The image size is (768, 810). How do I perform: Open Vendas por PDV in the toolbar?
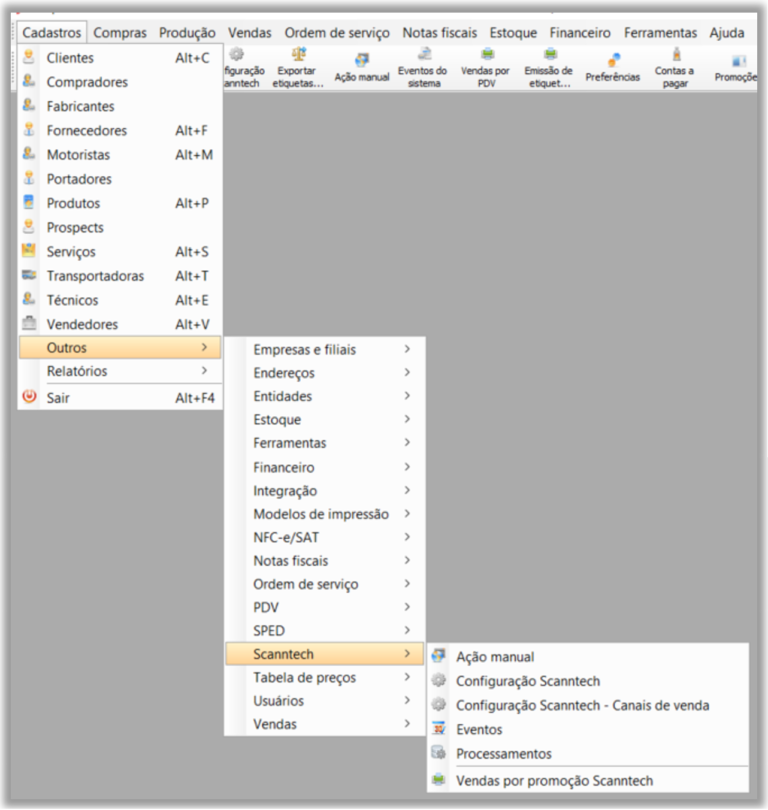click(x=485, y=70)
